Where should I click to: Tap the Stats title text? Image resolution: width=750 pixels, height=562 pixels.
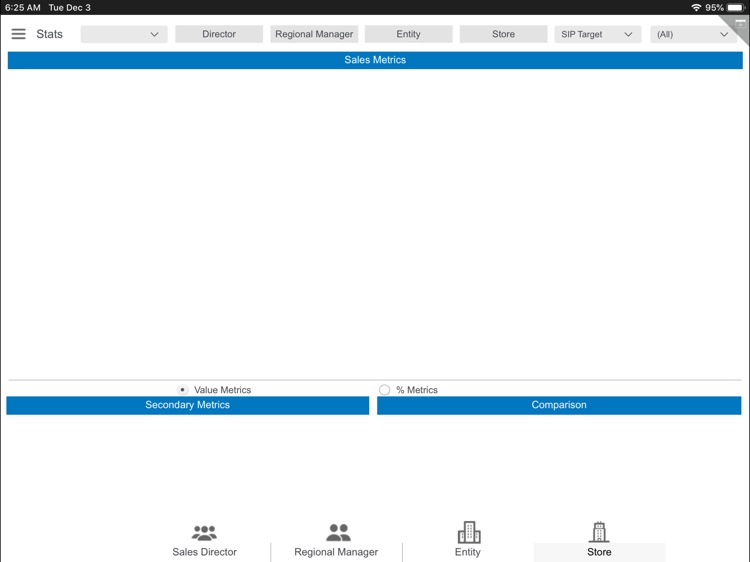click(x=49, y=34)
